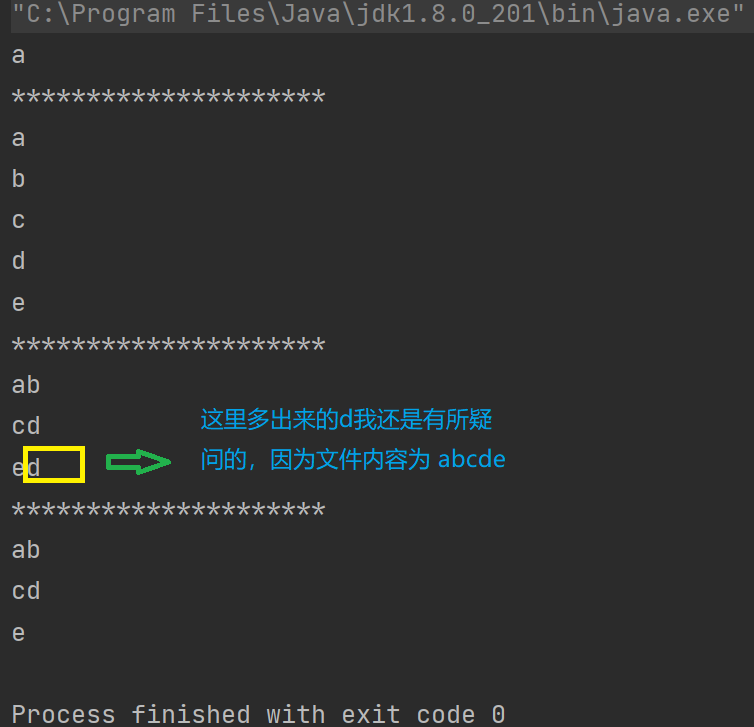Viewport: 754px width, 727px height.
Task: Click the asterisk row below the yellow box
Action: (x=168, y=510)
